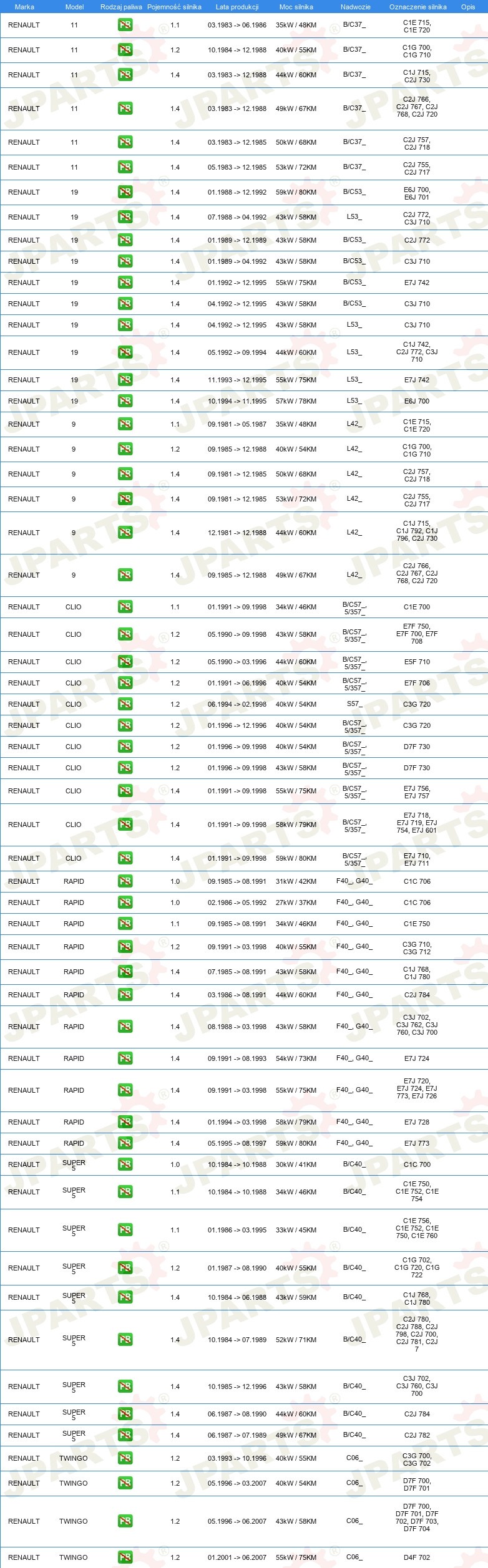Select the petrol icon in the Renault 9 1.2 row
Image resolution: width=488 pixels, height=1568 pixels.
[x=125, y=449]
